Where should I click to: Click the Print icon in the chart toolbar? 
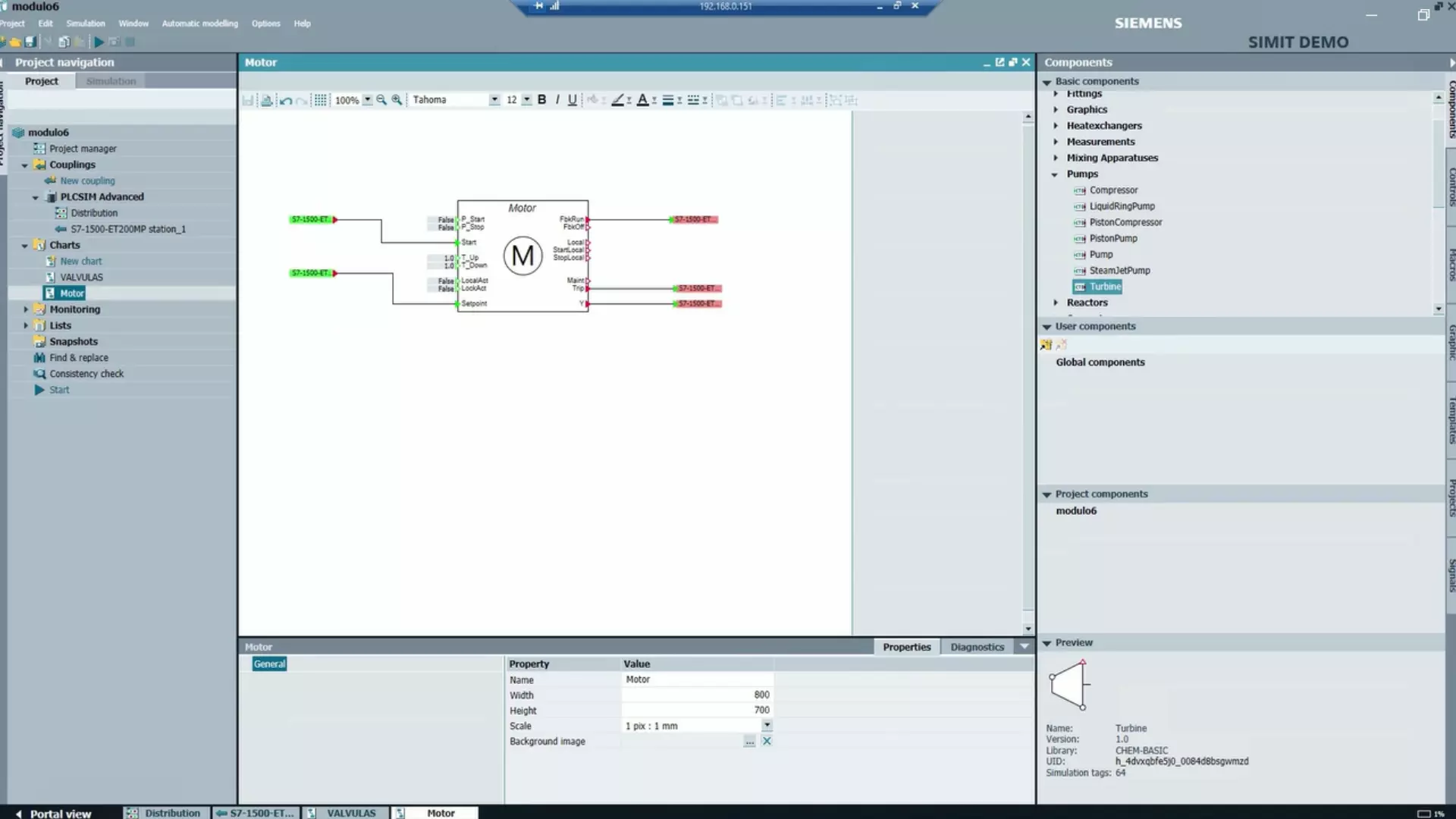267,99
